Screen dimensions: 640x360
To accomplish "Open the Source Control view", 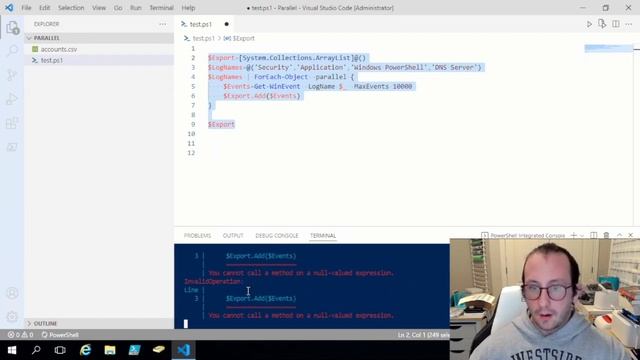I will pyautogui.click(x=12, y=75).
